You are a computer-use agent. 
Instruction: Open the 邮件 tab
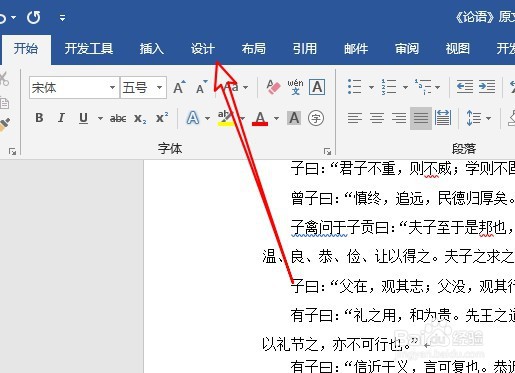(356, 49)
